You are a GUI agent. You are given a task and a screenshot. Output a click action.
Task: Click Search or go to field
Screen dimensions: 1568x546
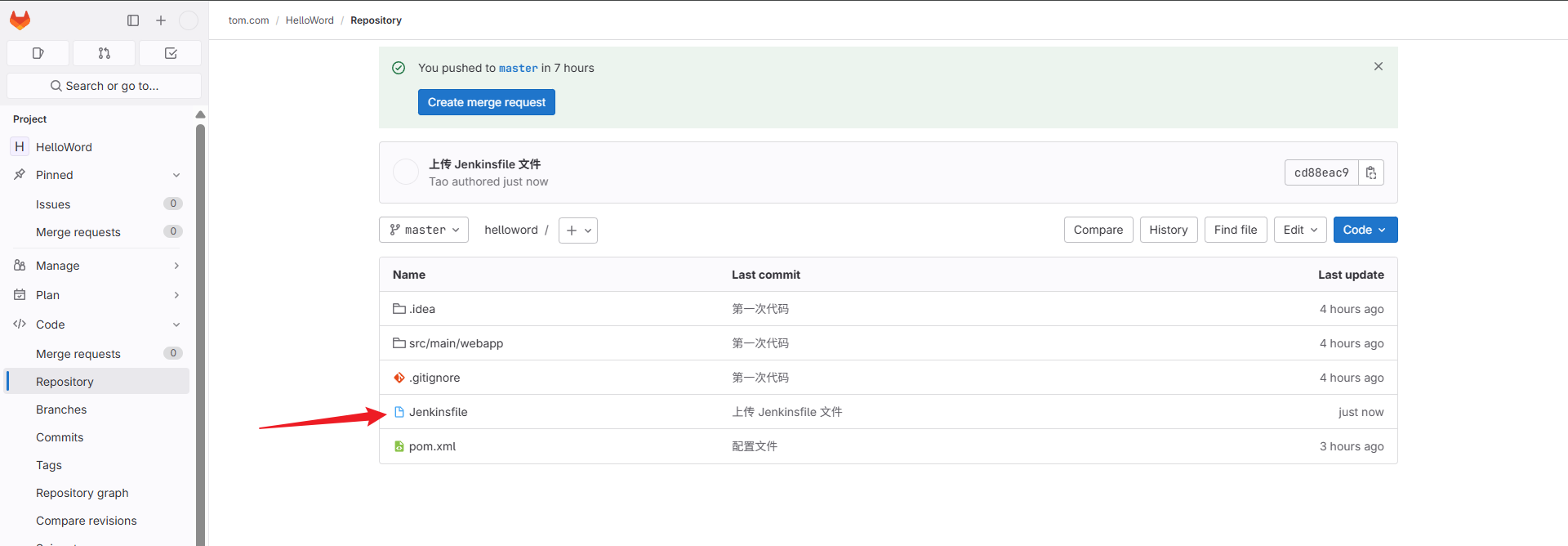pyautogui.click(x=104, y=86)
